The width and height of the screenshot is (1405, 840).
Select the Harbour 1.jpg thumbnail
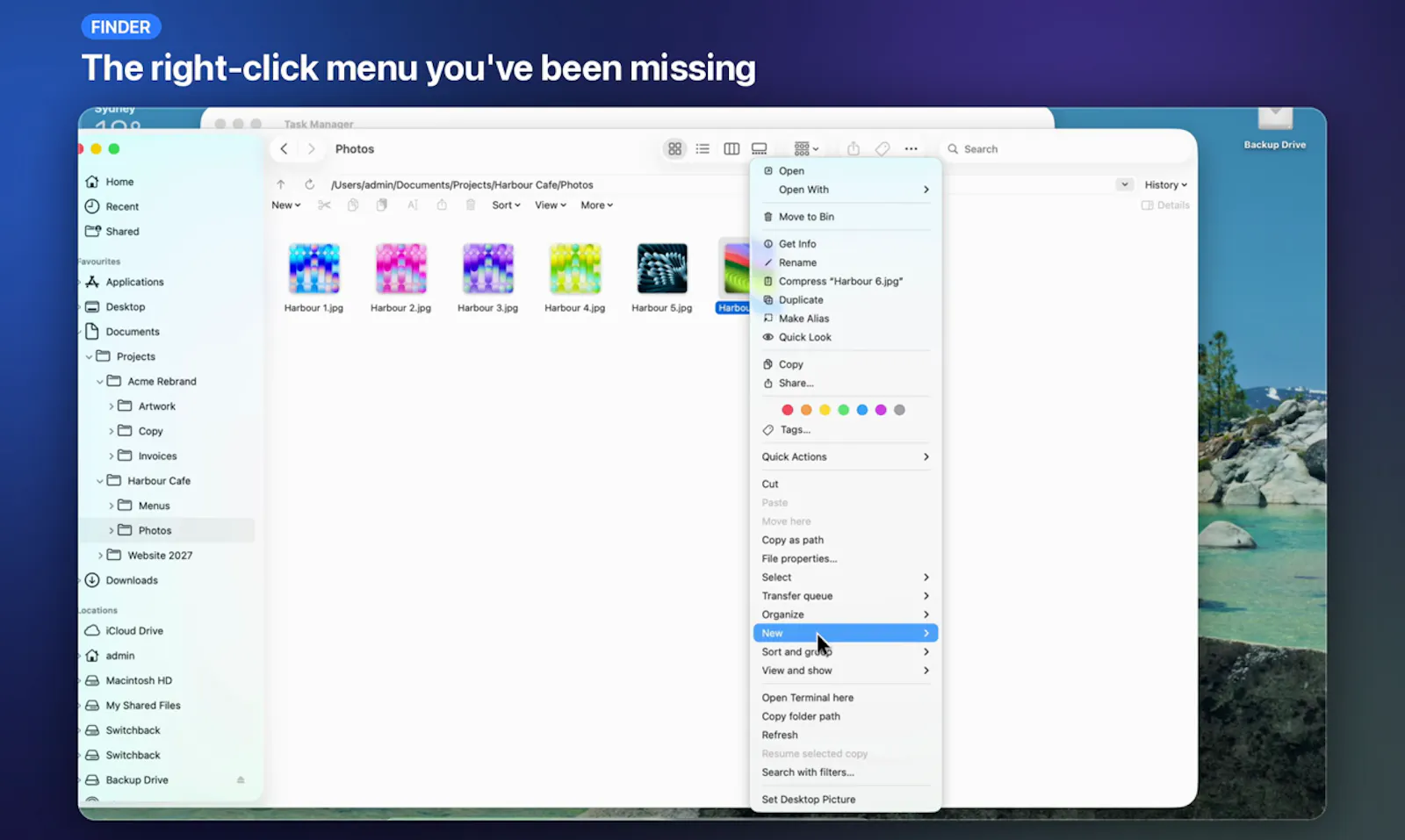[x=313, y=269]
